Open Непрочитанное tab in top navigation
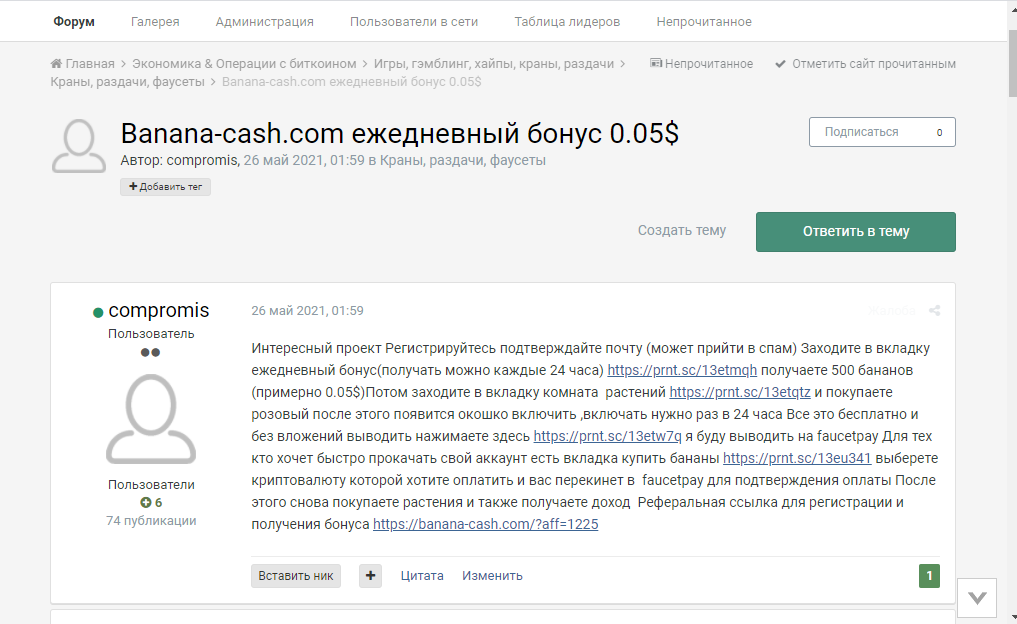Image resolution: width=1017 pixels, height=624 pixels. [x=704, y=21]
